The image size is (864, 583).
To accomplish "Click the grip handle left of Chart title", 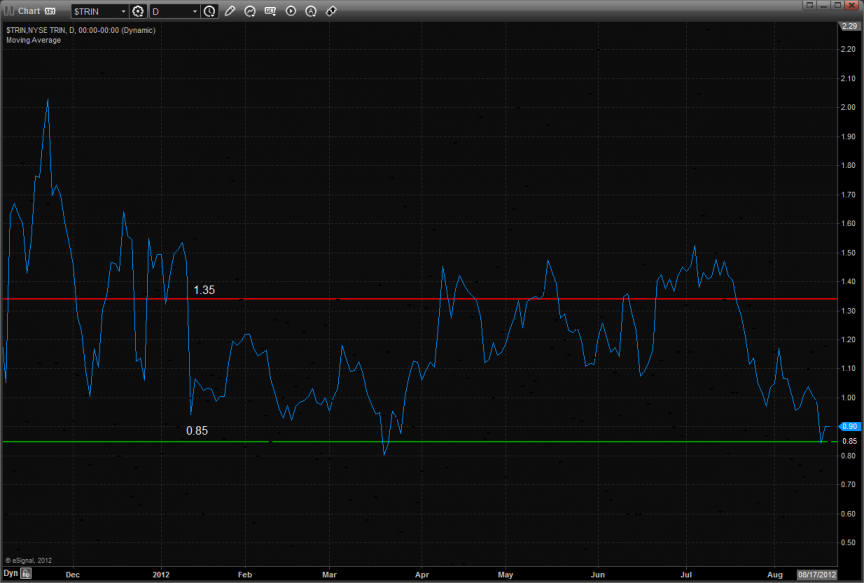I will pyautogui.click(x=8, y=11).
